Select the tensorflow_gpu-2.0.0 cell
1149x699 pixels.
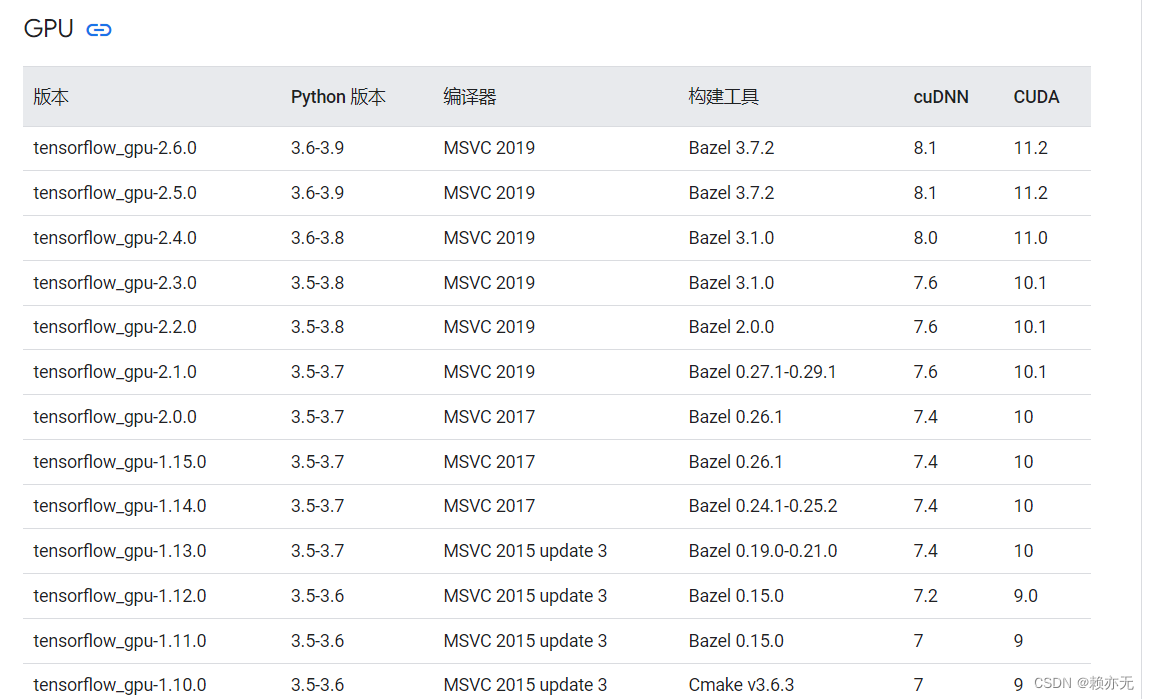115,417
